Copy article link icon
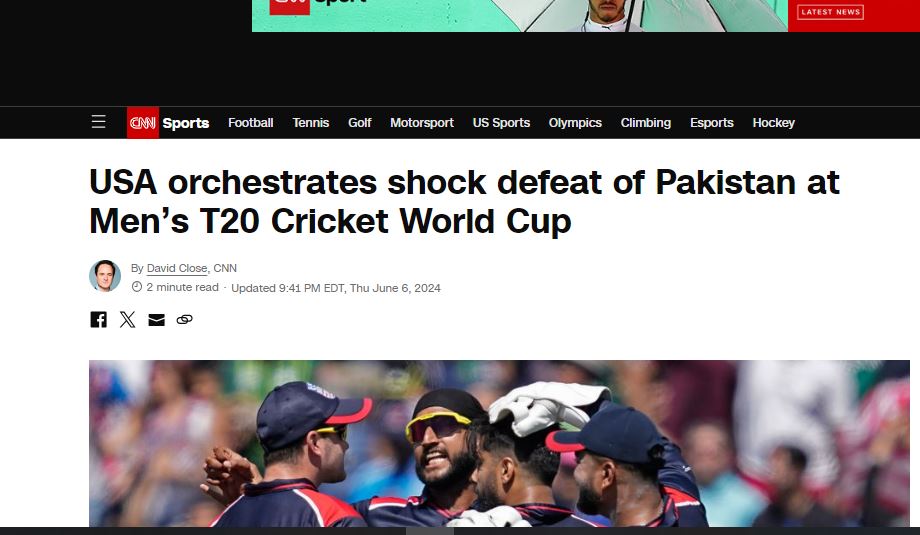The height and width of the screenshot is (535, 920). (184, 320)
